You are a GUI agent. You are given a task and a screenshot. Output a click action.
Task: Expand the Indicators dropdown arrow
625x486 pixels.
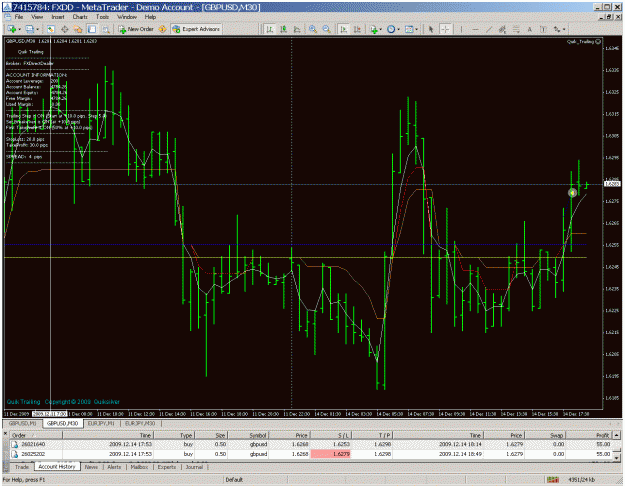pos(381,29)
